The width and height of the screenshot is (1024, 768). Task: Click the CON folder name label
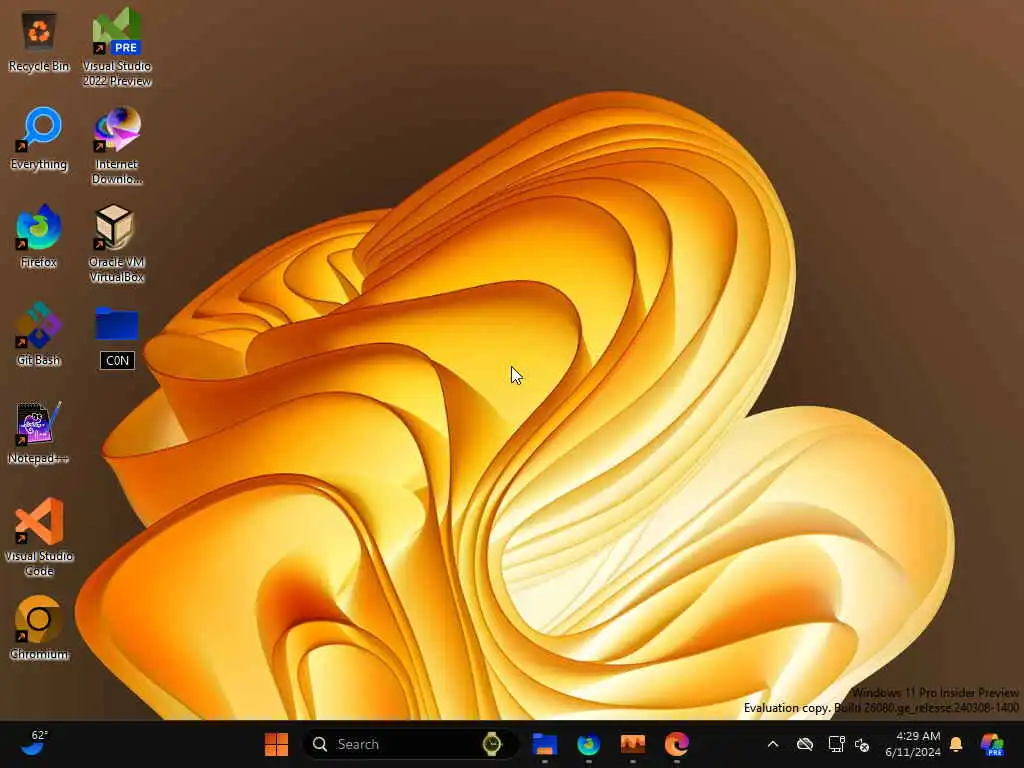pos(117,360)
